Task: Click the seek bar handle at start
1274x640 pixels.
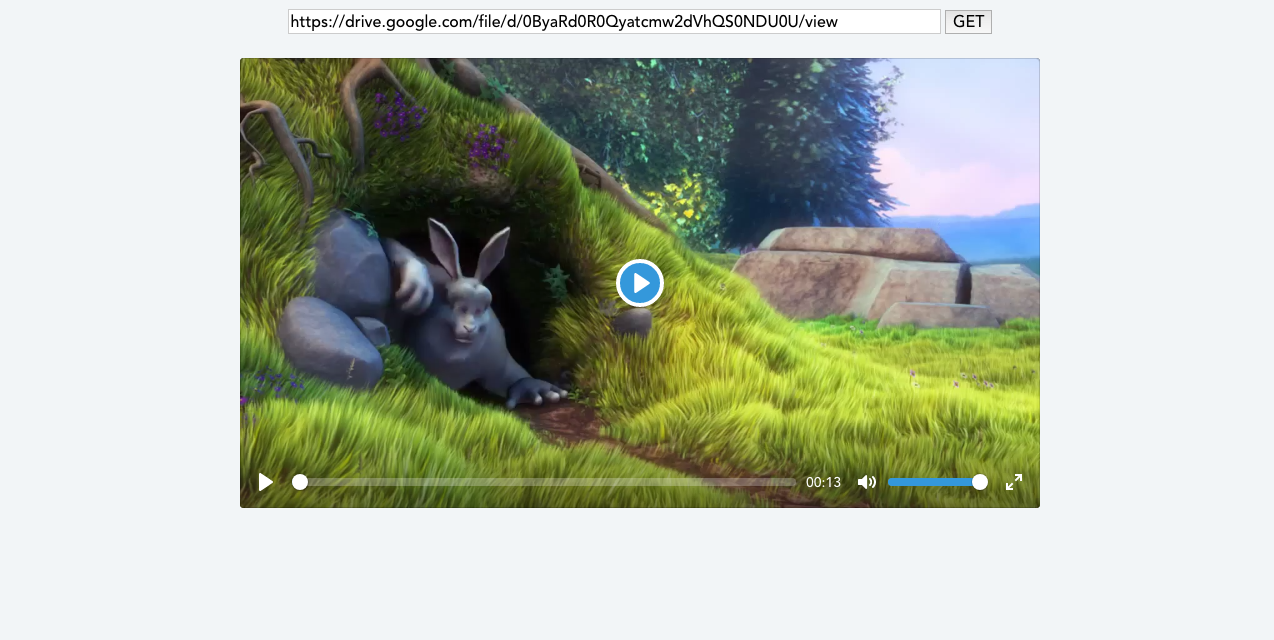Action: click(x=300, y=482)
